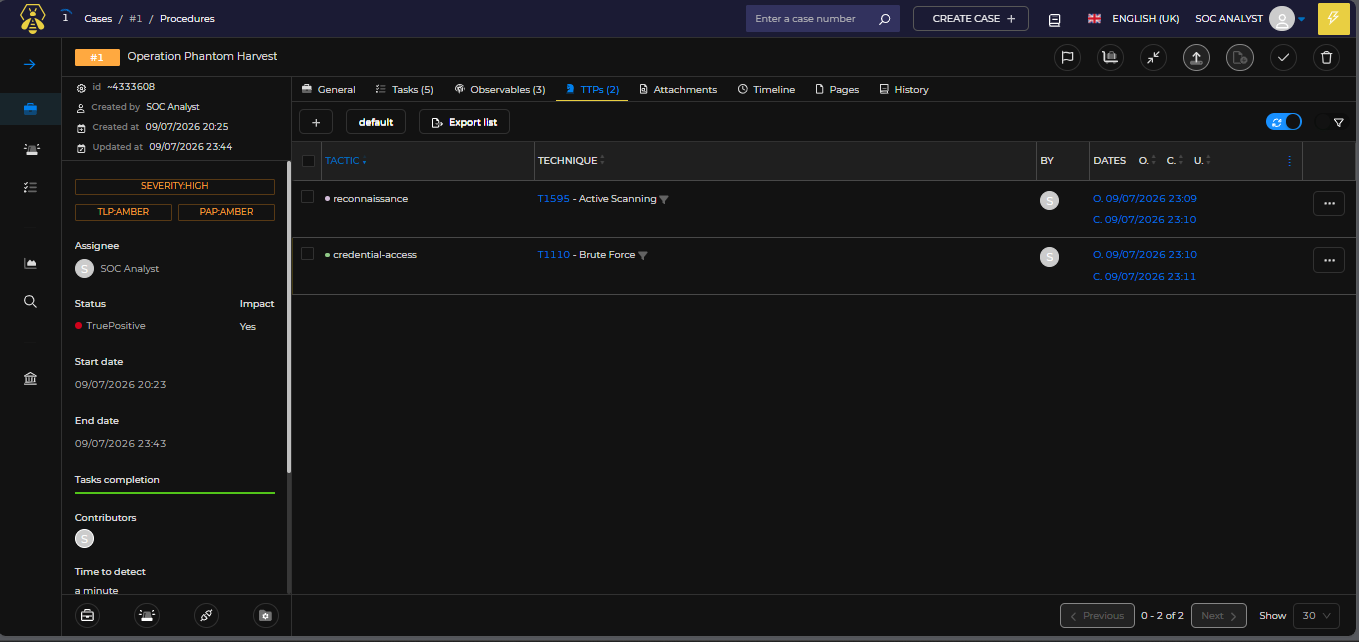Click the export upload arrow icon

click(1196, 58)
